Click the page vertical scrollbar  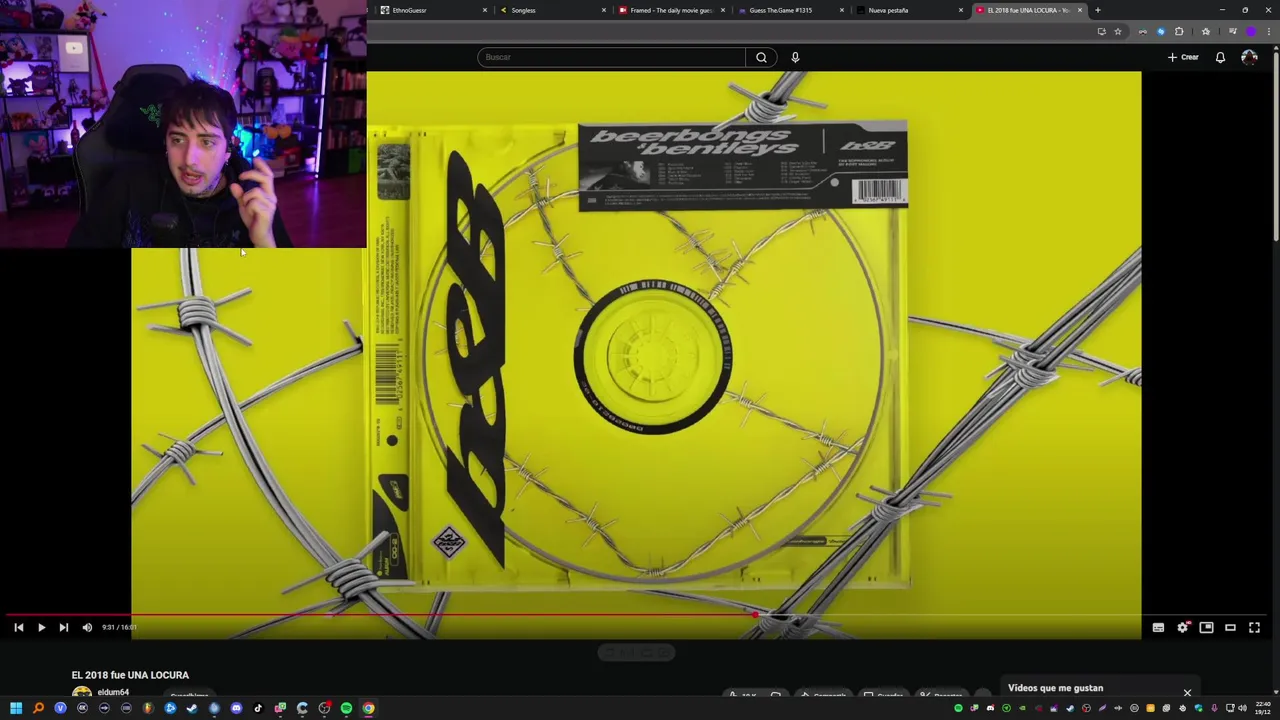(1275, 145)
